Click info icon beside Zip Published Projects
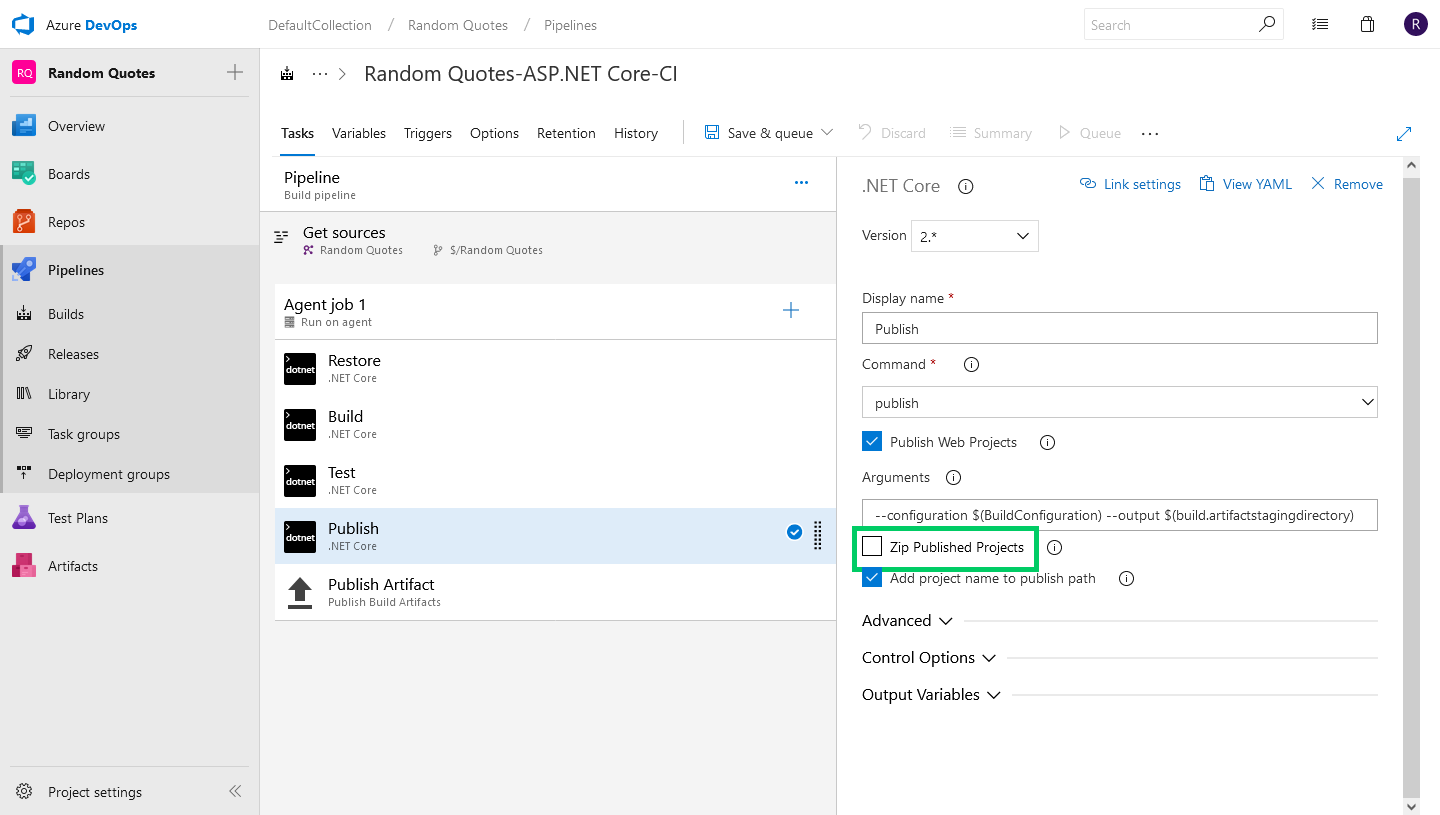 pos(1054,548)
